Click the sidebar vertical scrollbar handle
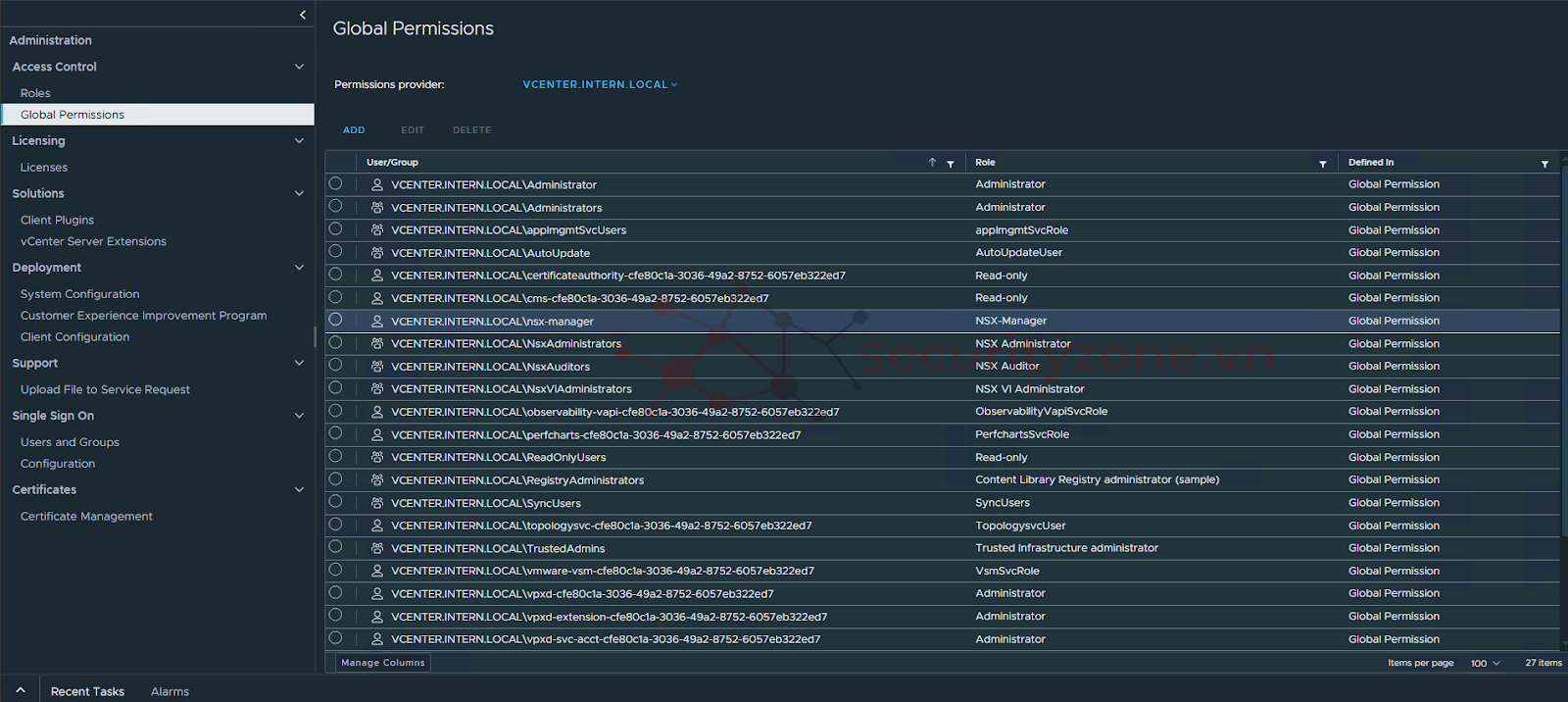Viewport: 1568px width, 702px height. pos(315,337)
